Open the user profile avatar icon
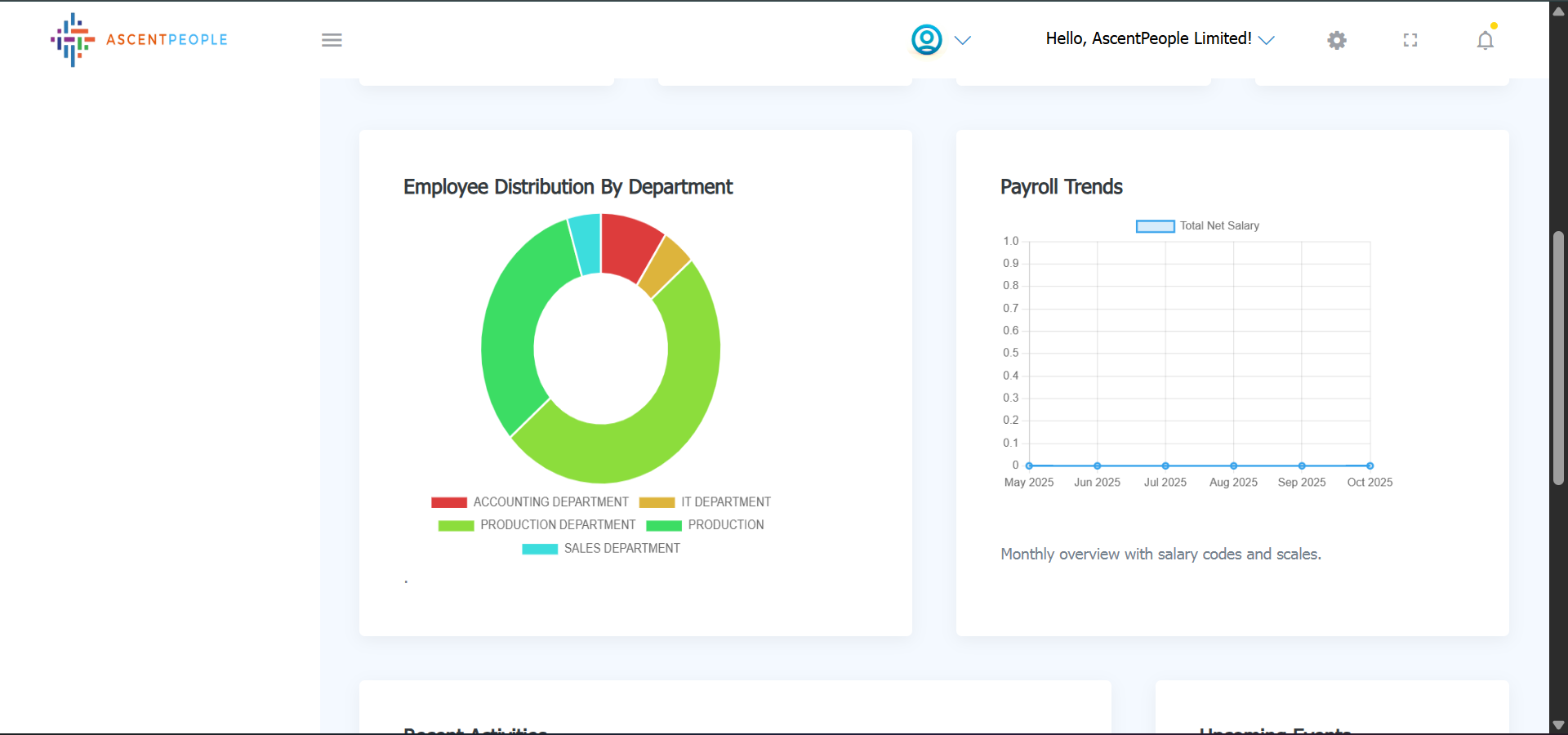Screen dimensions: 1568x735 click(x=926, y=39)
